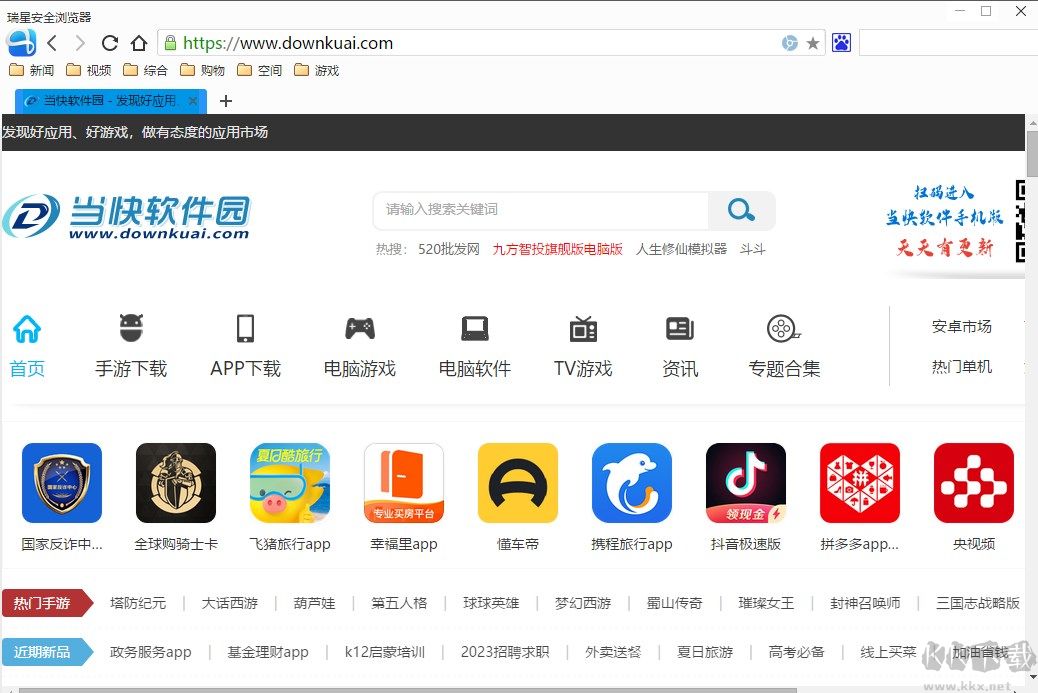
Task: Click the browser address bar URL
Action: [x=288, y=44]
